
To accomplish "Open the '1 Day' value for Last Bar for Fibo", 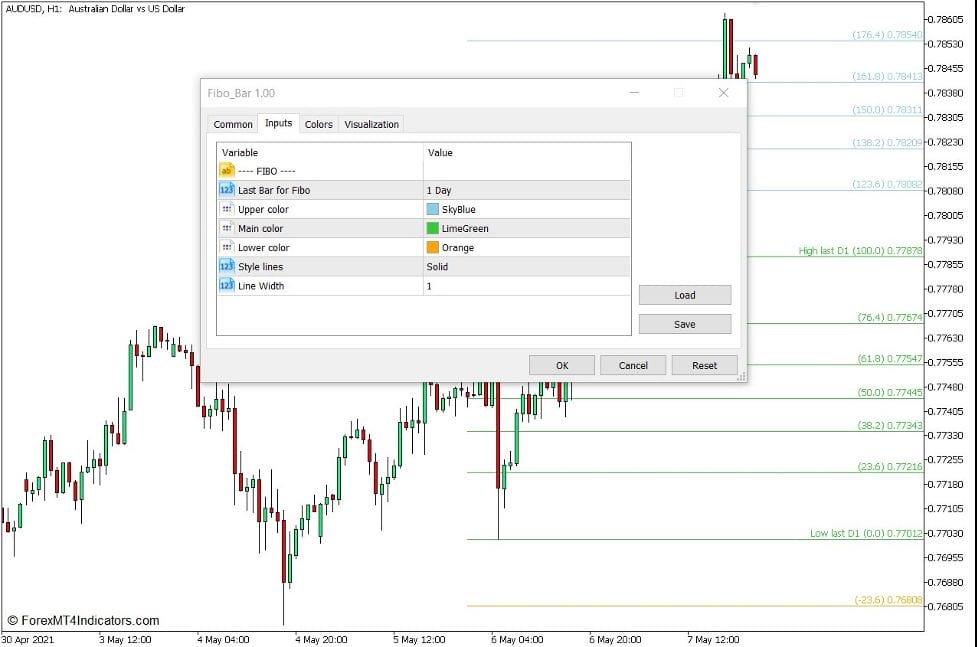I will click(x=526, y=190).
